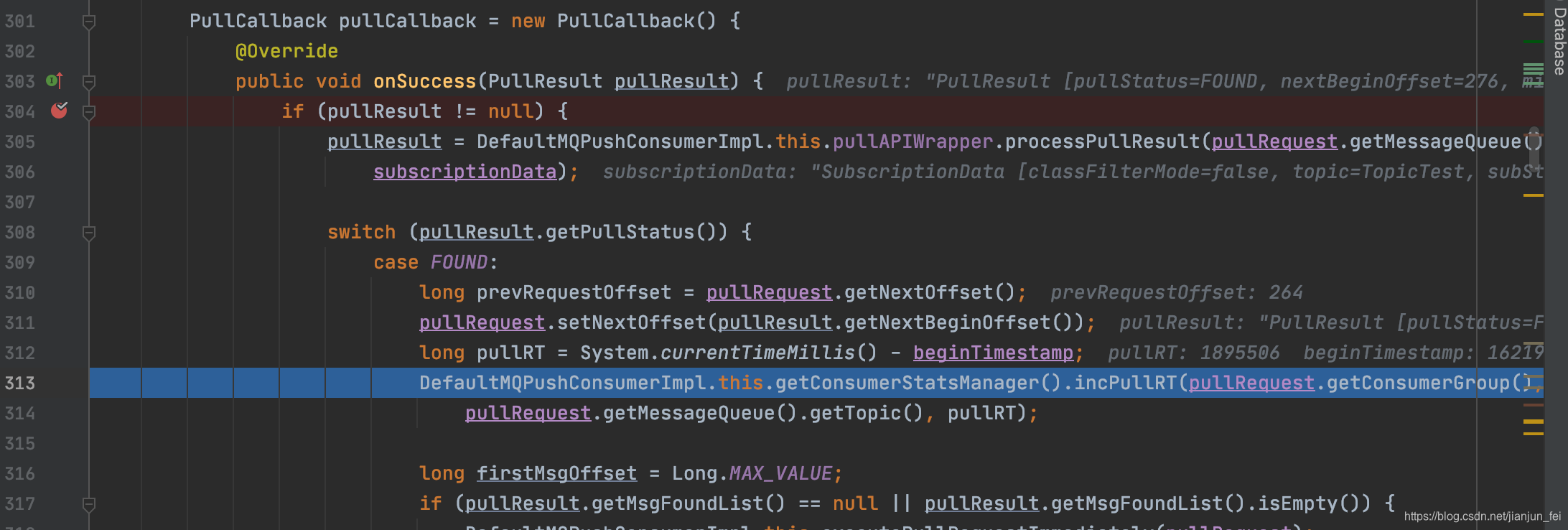Image resolution: width=1568 pixels, height=530 pixels.
Task: Click processPullResult method call on line 305
Action: (1102, 141)
